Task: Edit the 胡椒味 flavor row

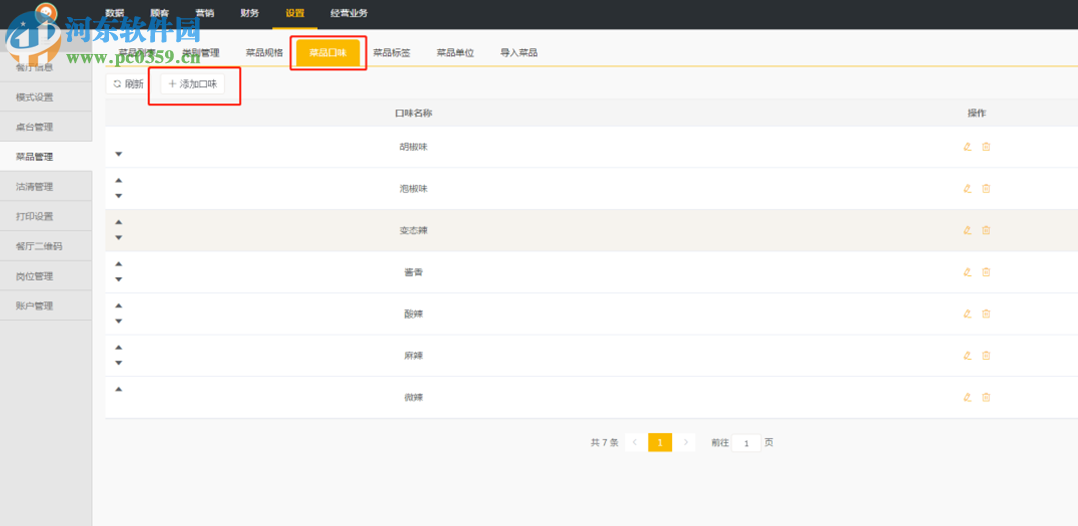Action: pos(967,146)
